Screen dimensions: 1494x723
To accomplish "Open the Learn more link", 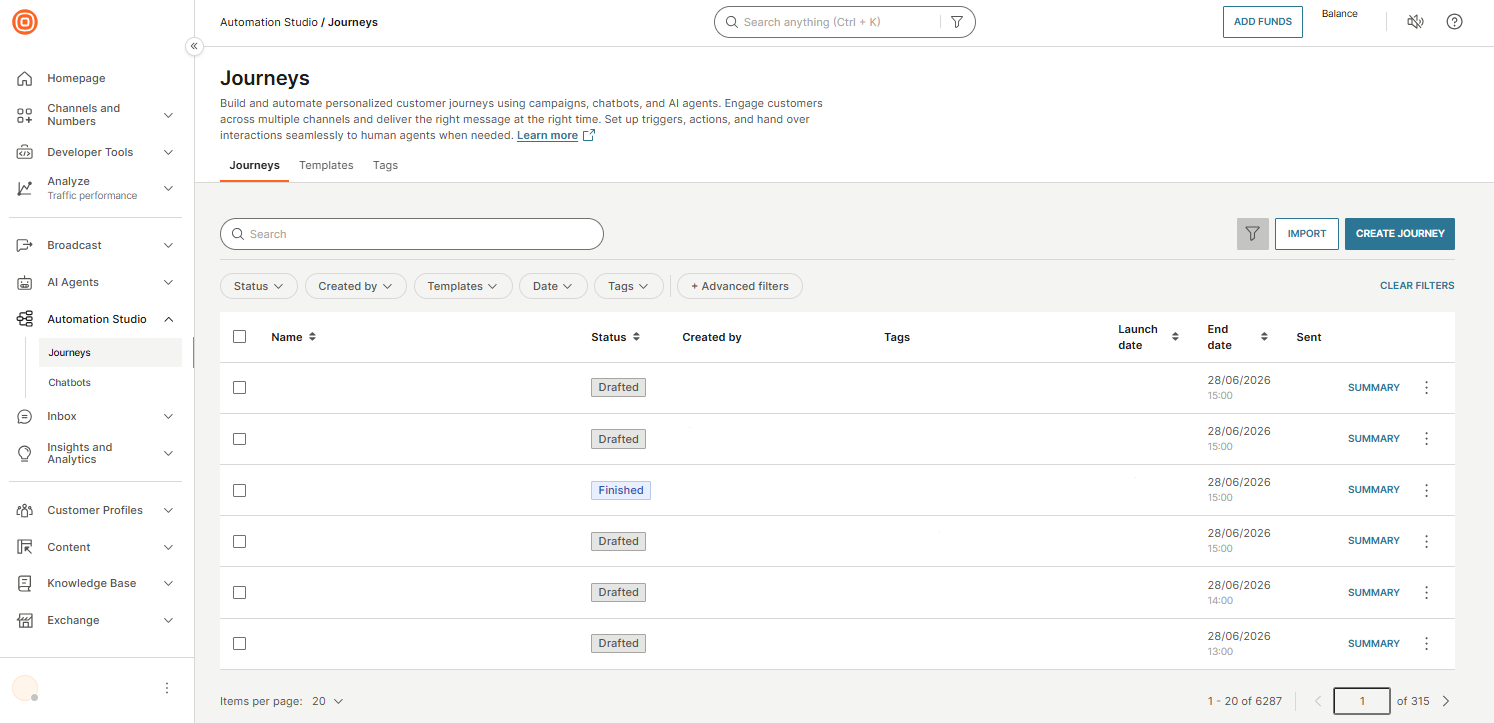I will [x=548, y=135].
